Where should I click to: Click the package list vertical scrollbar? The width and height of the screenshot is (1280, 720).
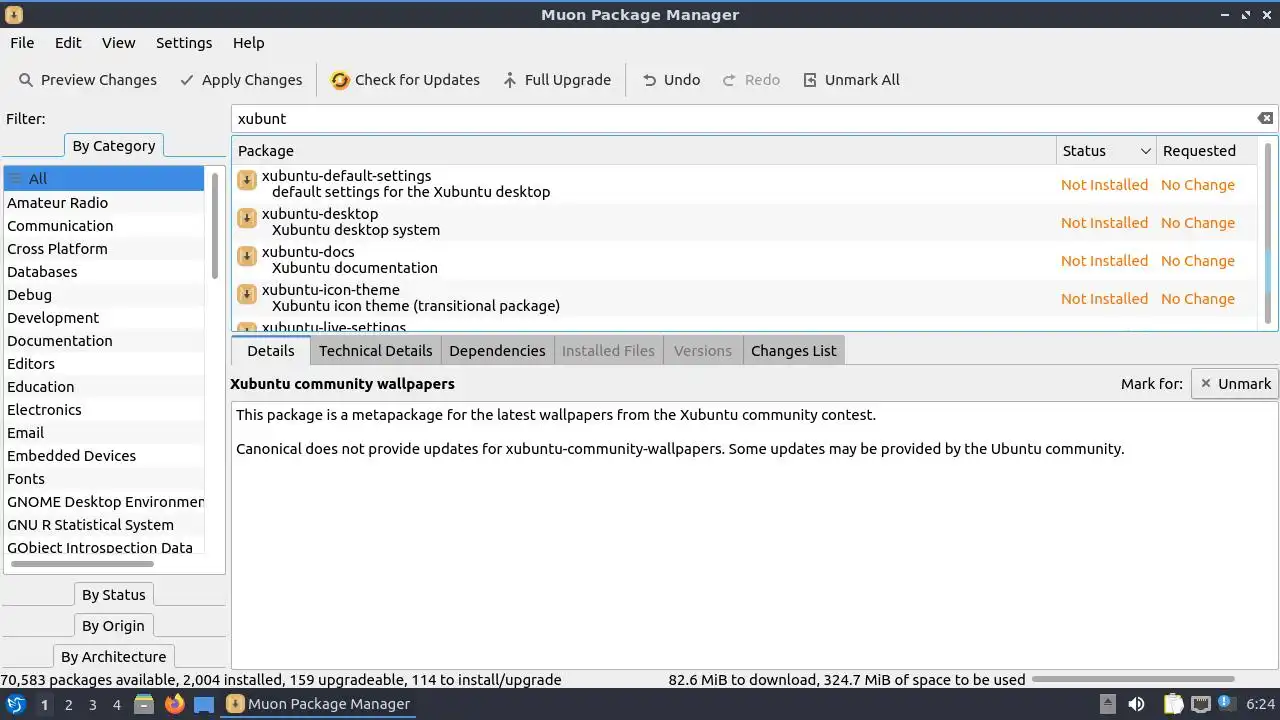[x=1269, y=232]
